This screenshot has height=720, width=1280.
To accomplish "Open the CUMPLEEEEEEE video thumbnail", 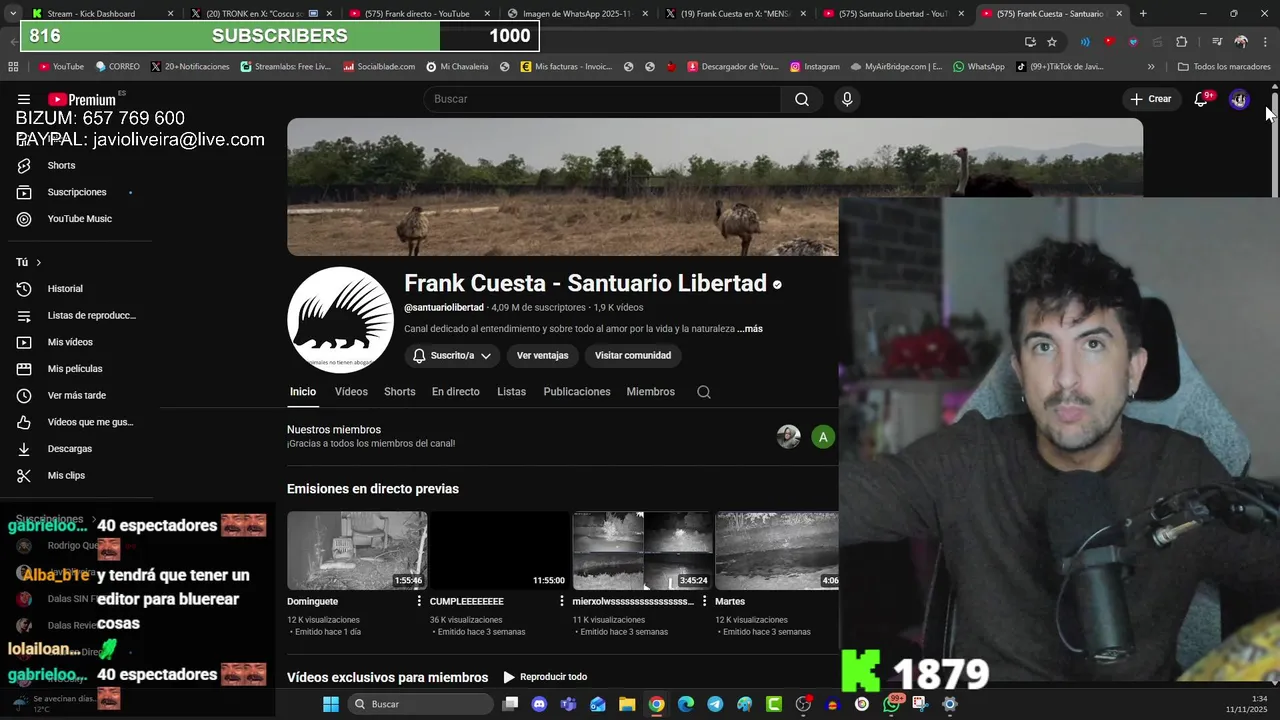I will tap(499, 551).
